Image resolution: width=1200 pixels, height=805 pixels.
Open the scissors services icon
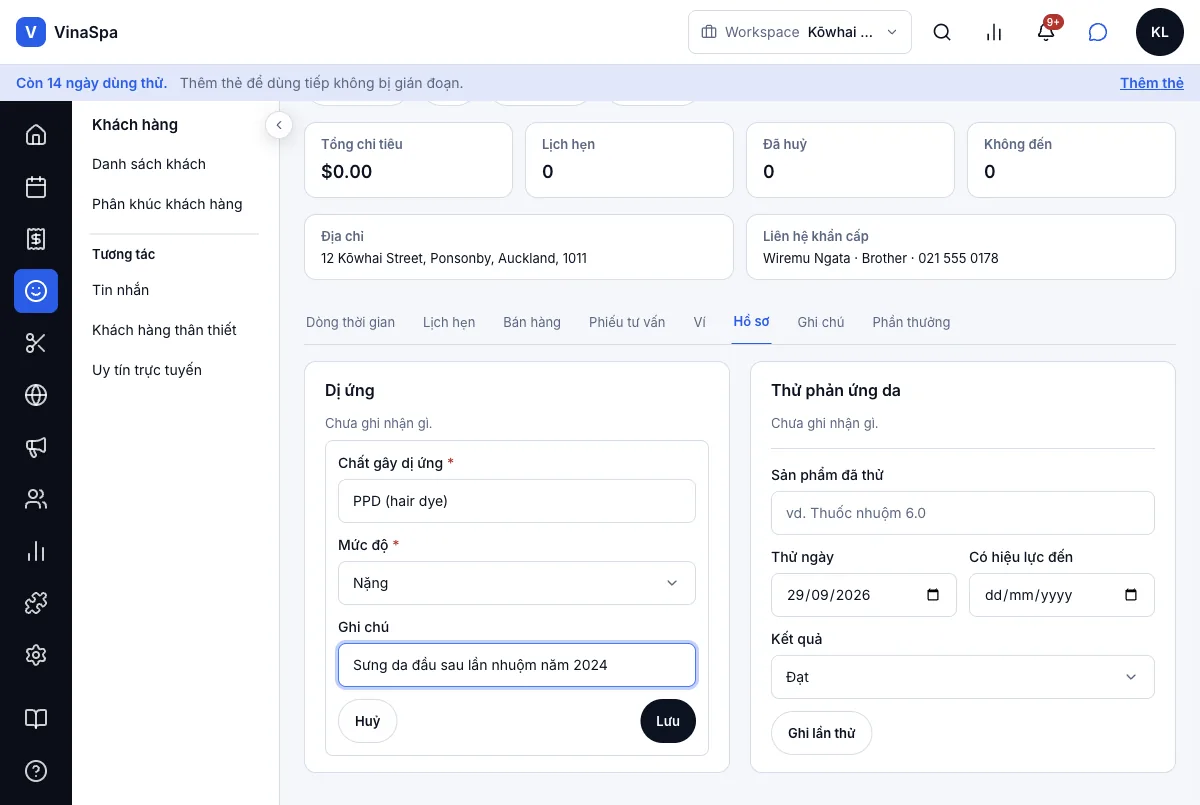point(36,343)
